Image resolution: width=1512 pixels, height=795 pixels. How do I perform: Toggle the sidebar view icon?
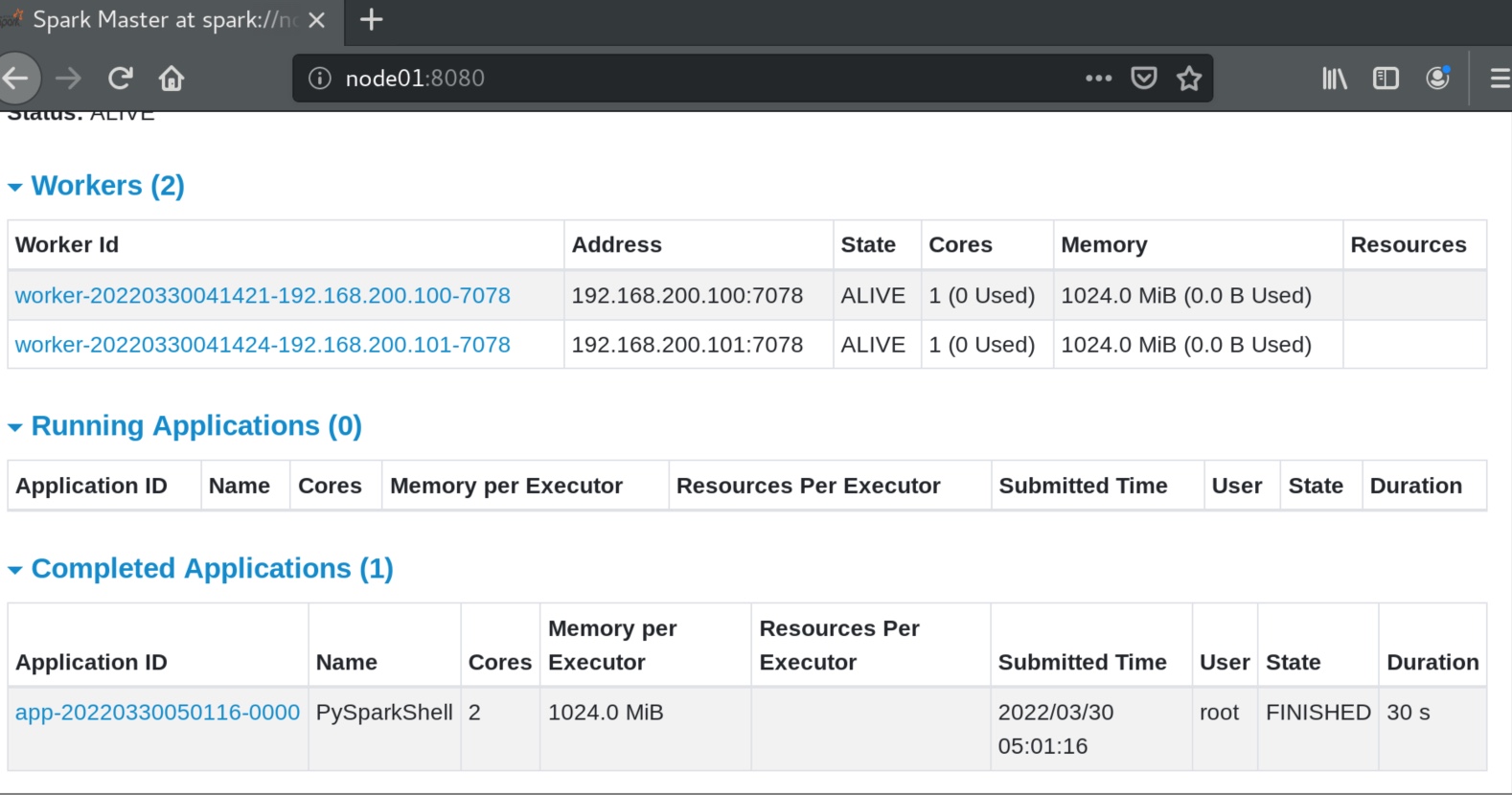(1386, 78)
